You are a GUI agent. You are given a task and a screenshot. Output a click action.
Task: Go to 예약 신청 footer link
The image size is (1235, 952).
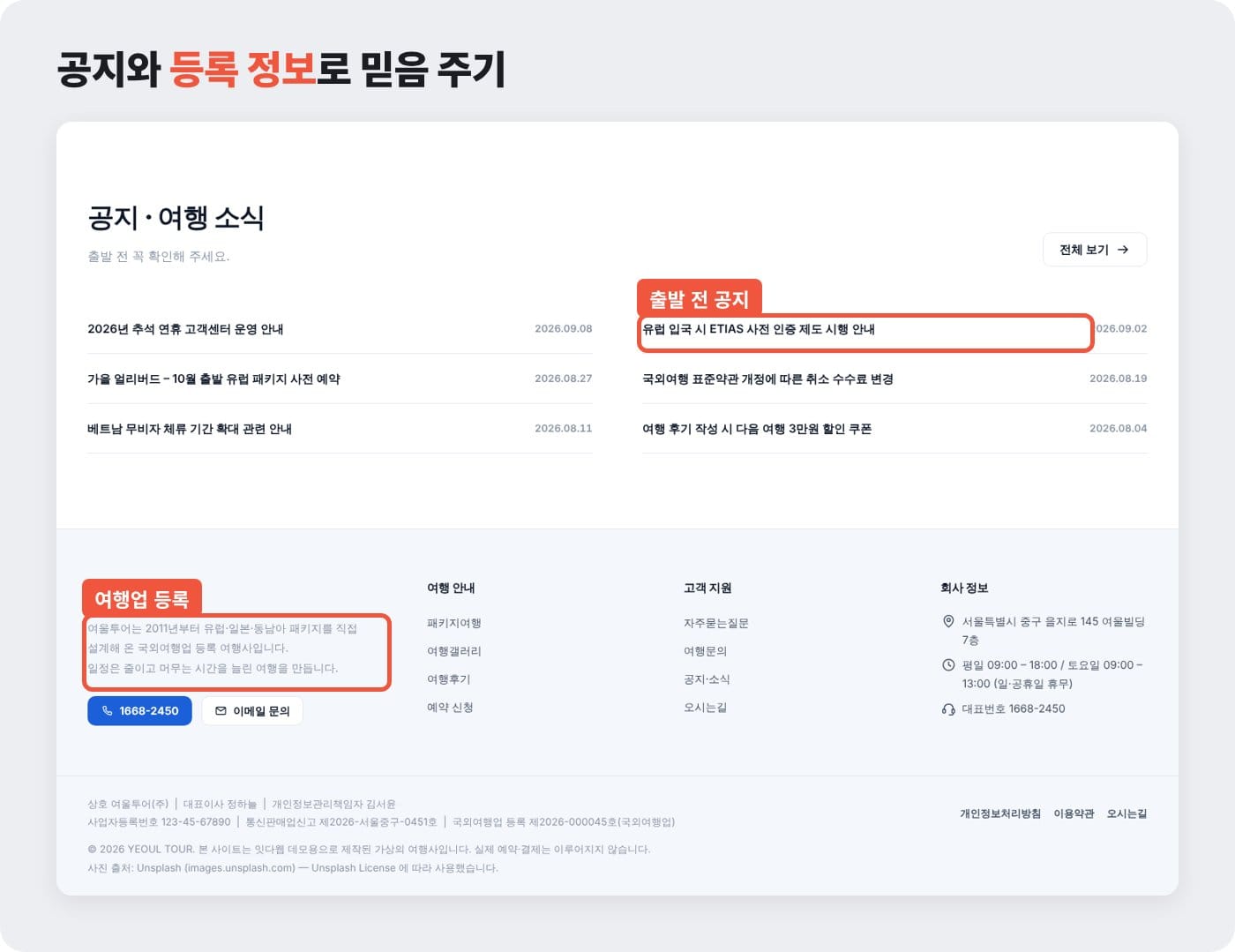click(x=450, y=708)
